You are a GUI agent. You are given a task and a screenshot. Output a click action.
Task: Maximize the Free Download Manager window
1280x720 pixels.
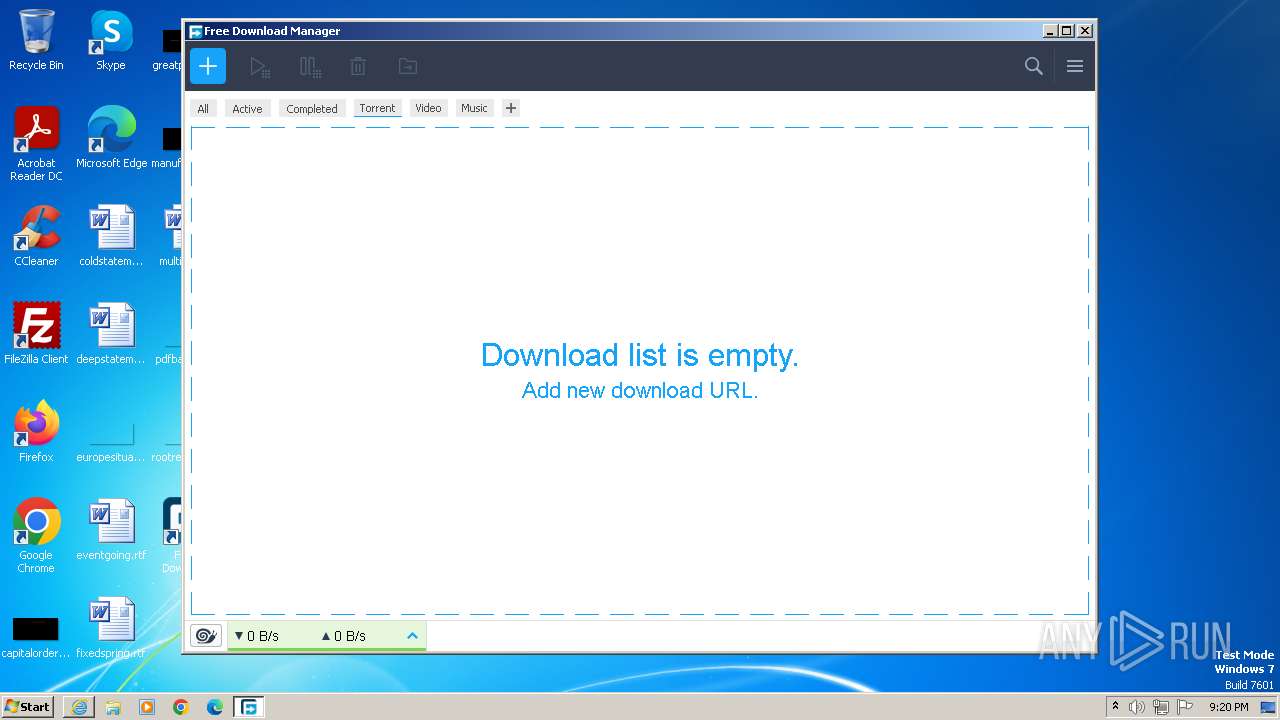(x=1067, y=31)
